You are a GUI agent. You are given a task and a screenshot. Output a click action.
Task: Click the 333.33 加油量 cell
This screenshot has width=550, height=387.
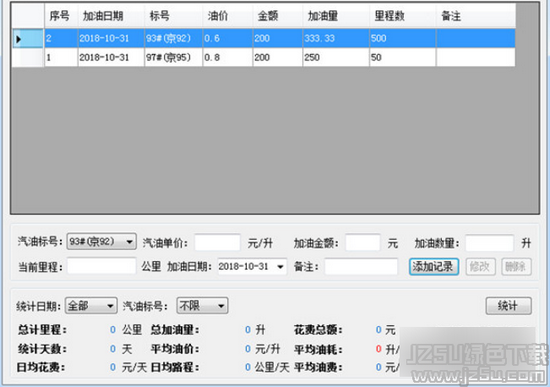click(x=336, y=38)
